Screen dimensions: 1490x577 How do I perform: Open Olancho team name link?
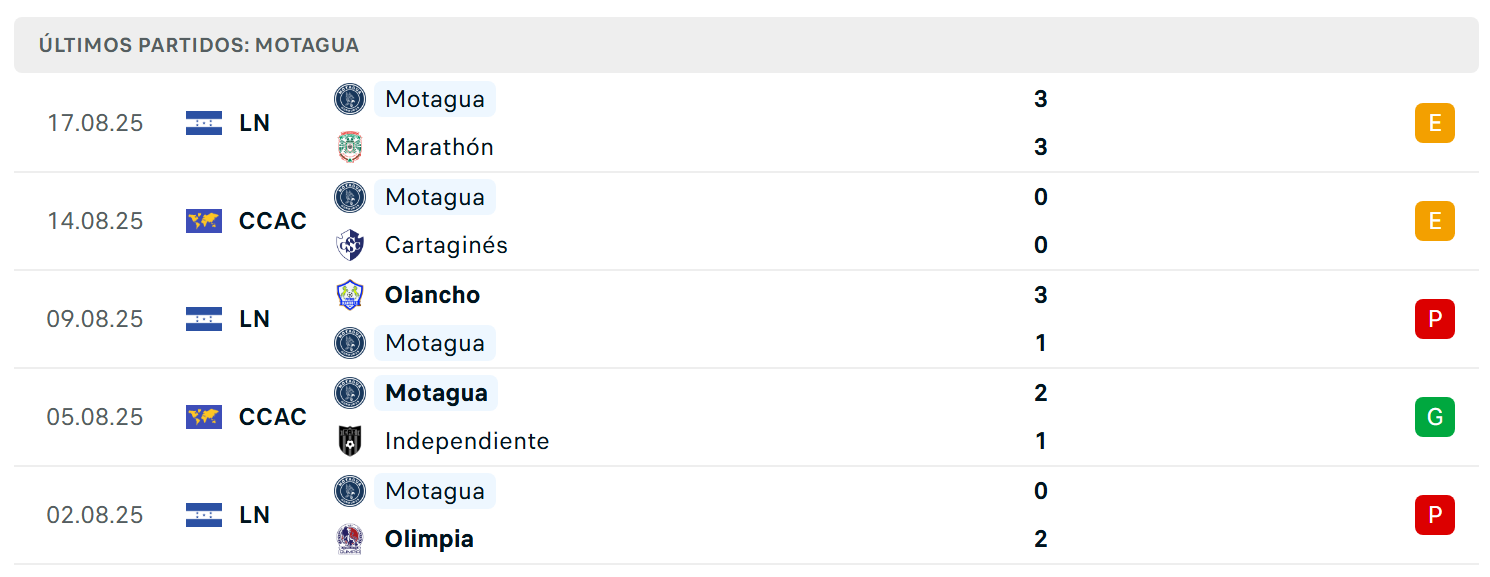coord(432,295)
